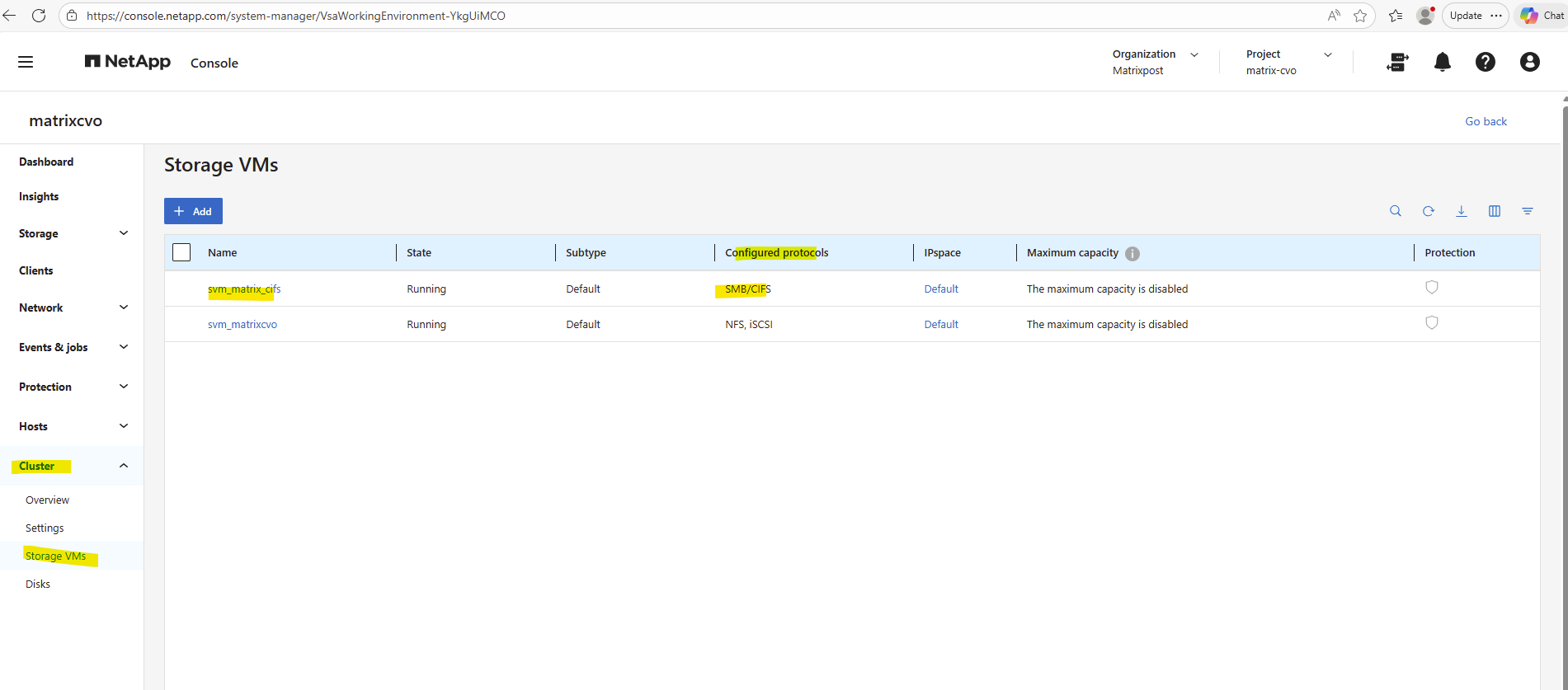Open the hamburger navigation menu
This screenshot has height=690, width=1568.
click(x=26, y=62)
